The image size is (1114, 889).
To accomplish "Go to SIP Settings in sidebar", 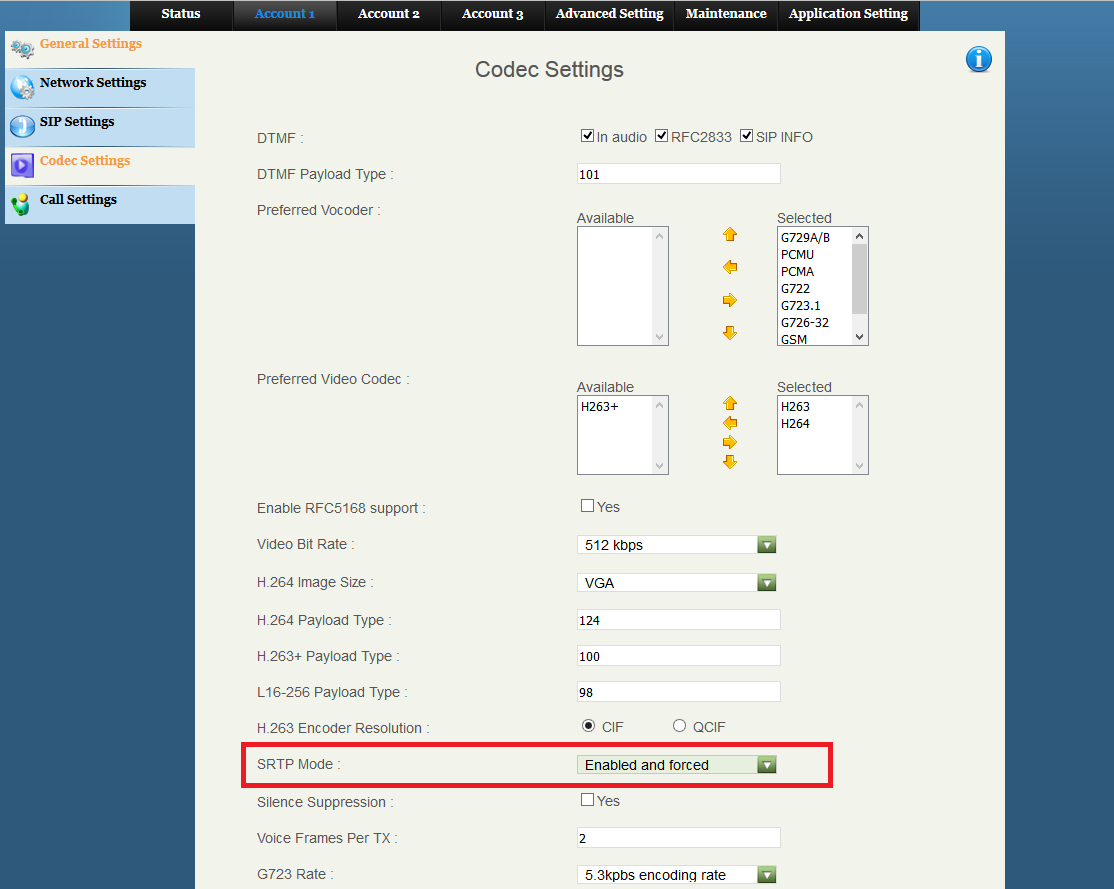I will [77, 122].
